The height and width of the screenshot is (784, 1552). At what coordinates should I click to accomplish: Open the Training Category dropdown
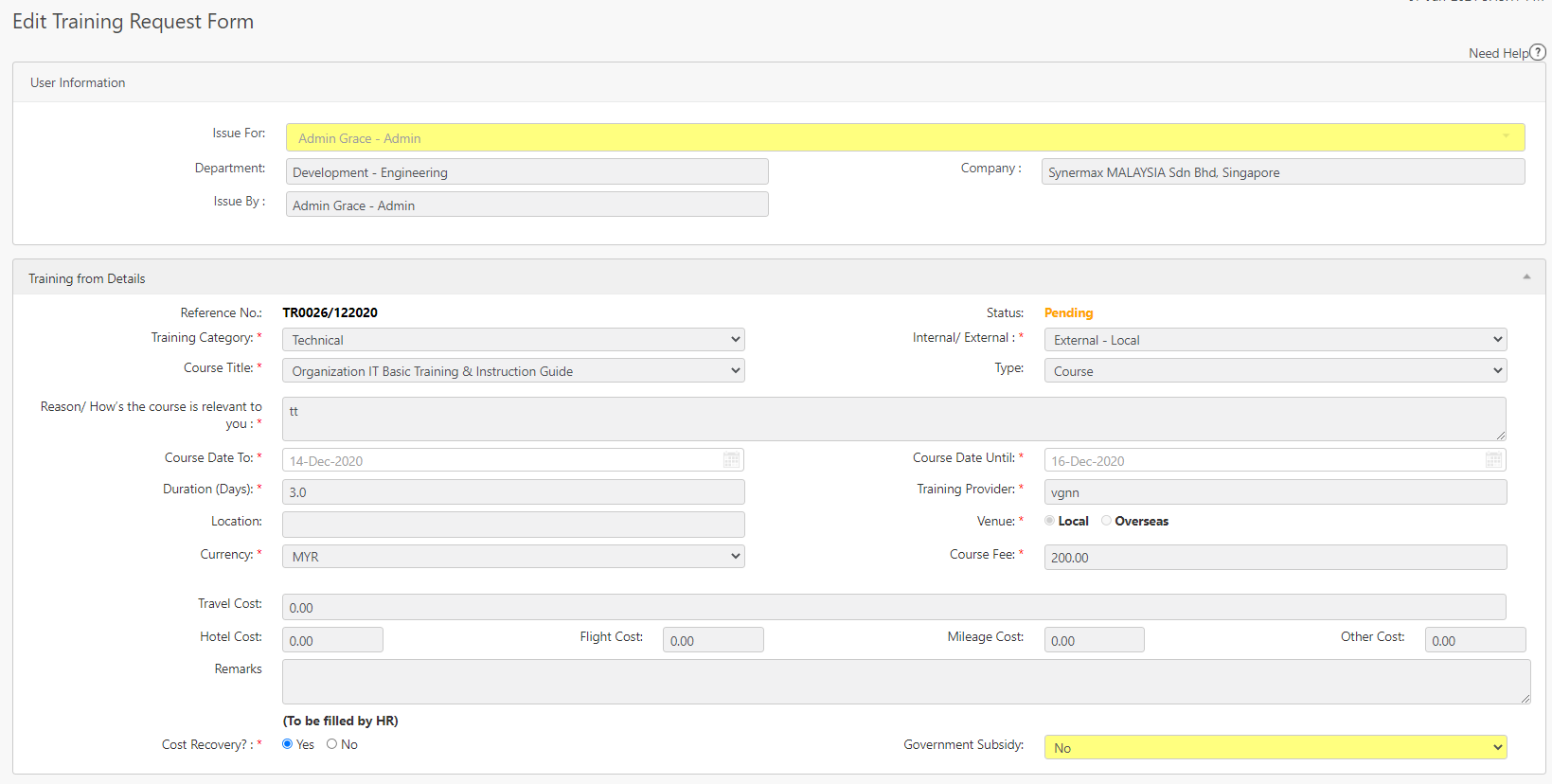coord(513,340)
